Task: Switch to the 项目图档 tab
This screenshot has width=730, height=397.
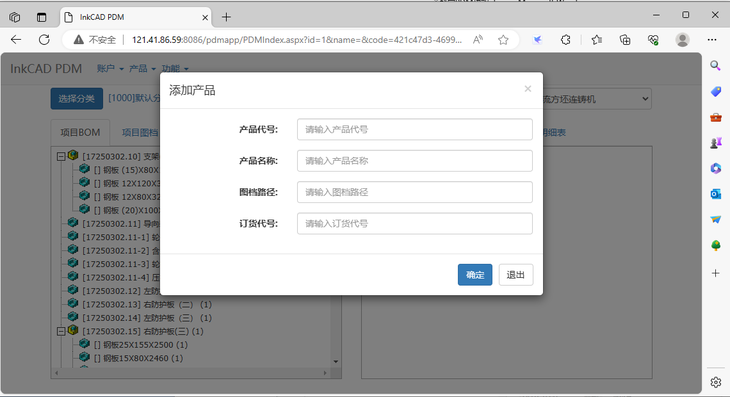Action: pos(140,133)
